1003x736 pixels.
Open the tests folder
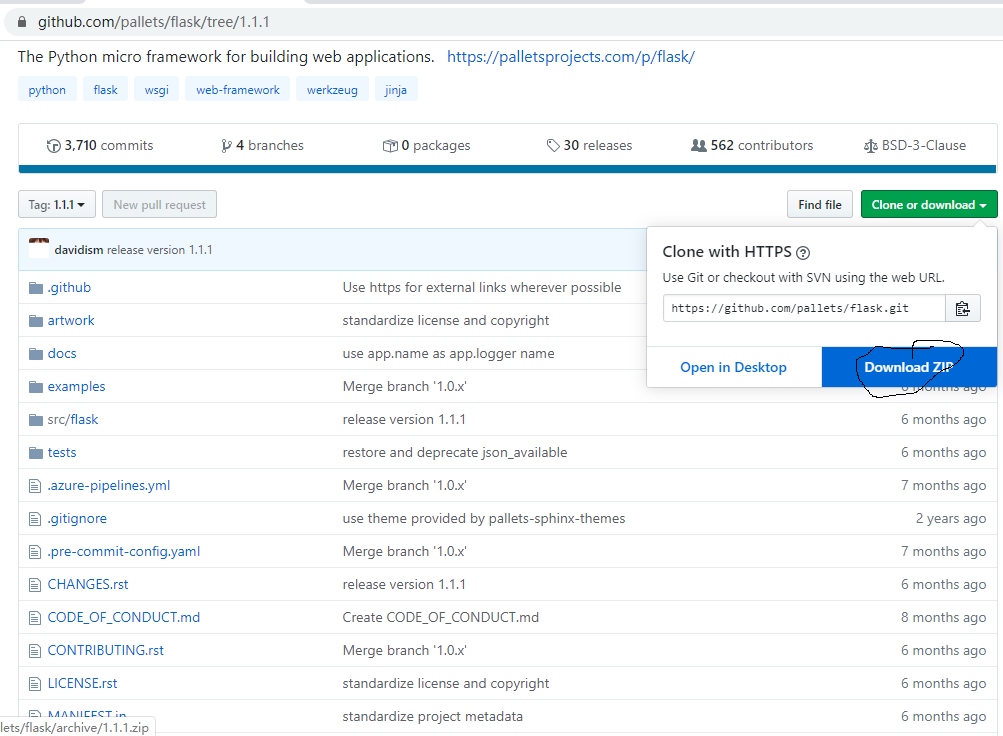[62, 453]
